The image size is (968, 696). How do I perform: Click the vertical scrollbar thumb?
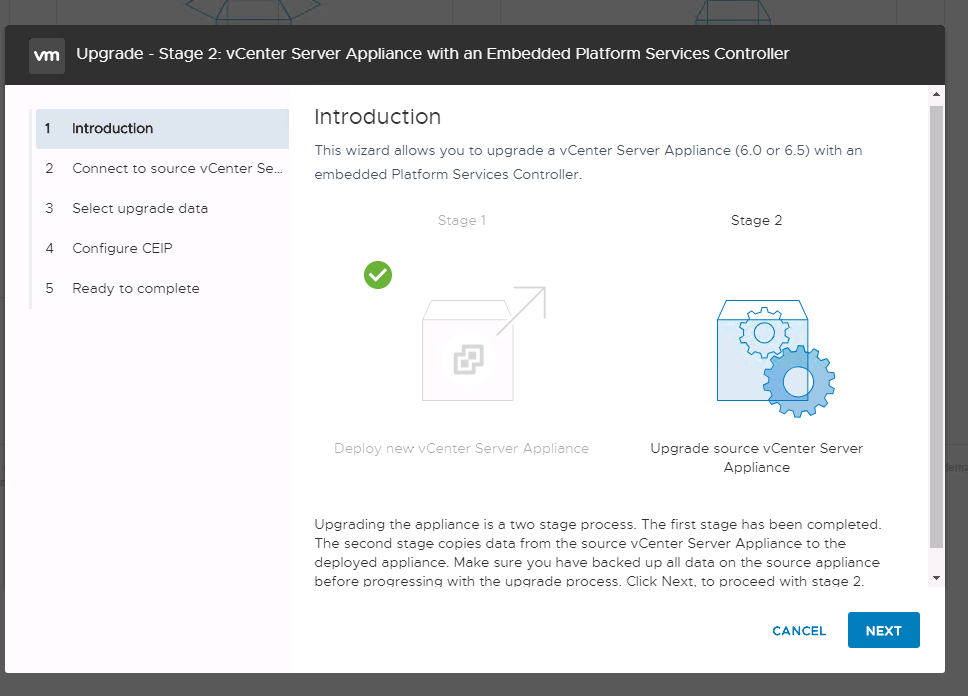[937, 326]
